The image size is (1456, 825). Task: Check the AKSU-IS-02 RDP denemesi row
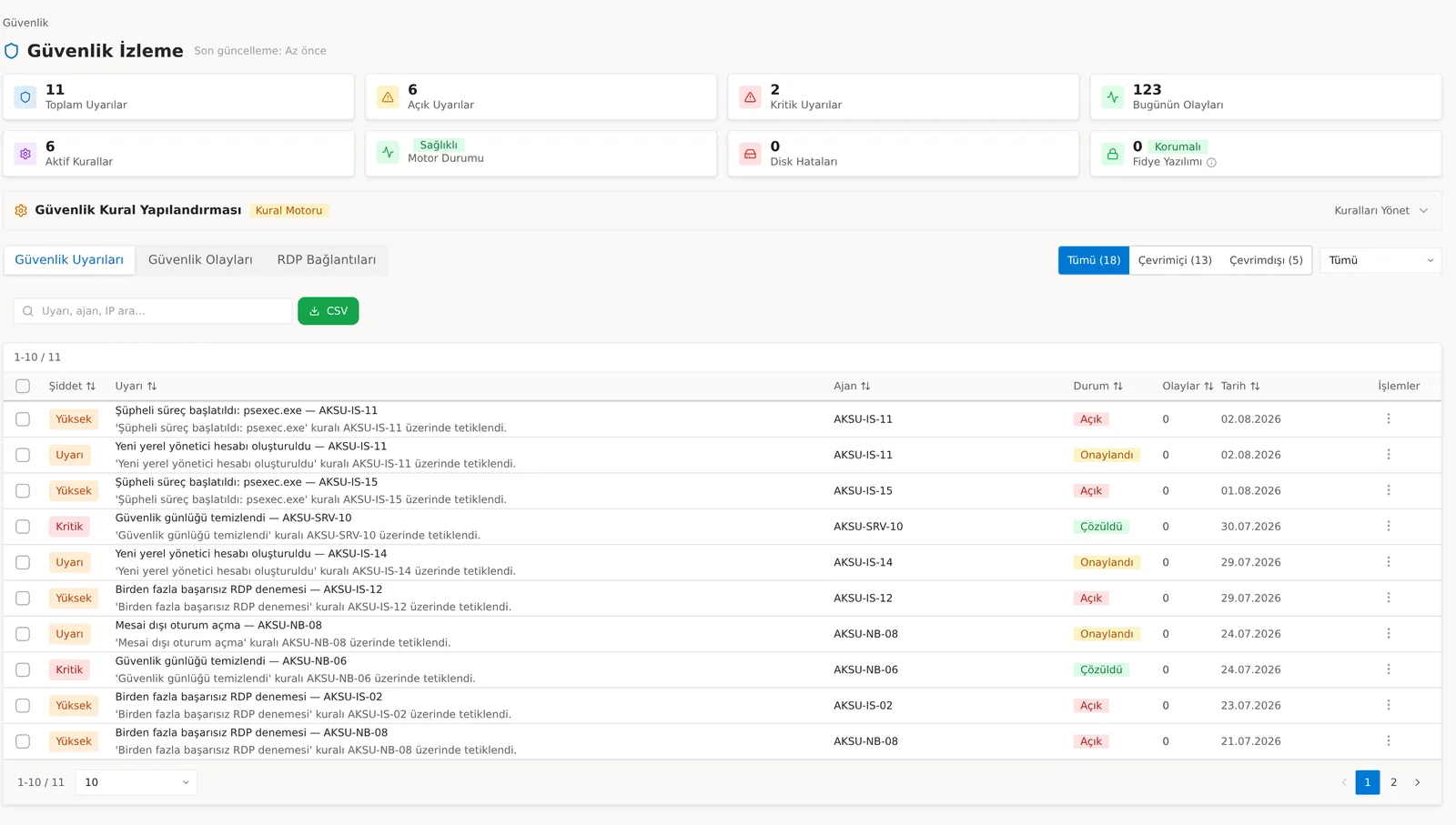pos(23,705)
